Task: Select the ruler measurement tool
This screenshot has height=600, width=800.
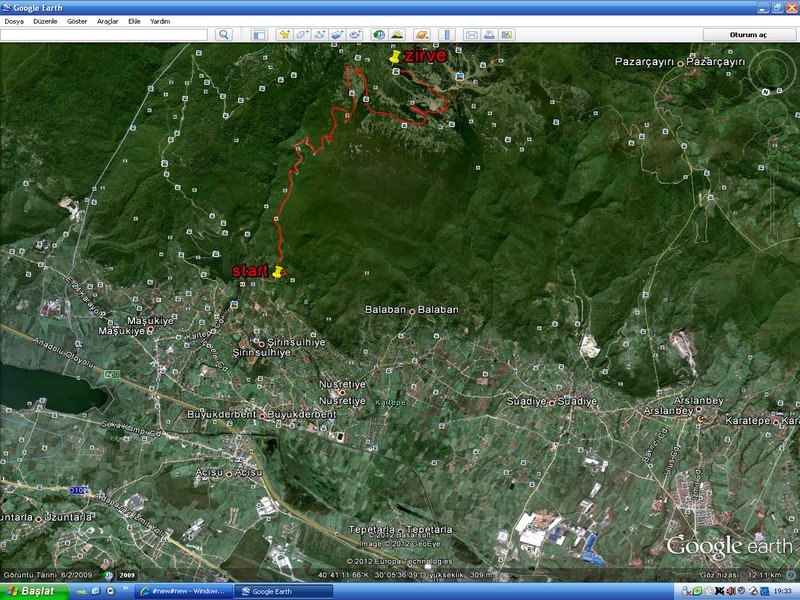Action: click(447, 34)
